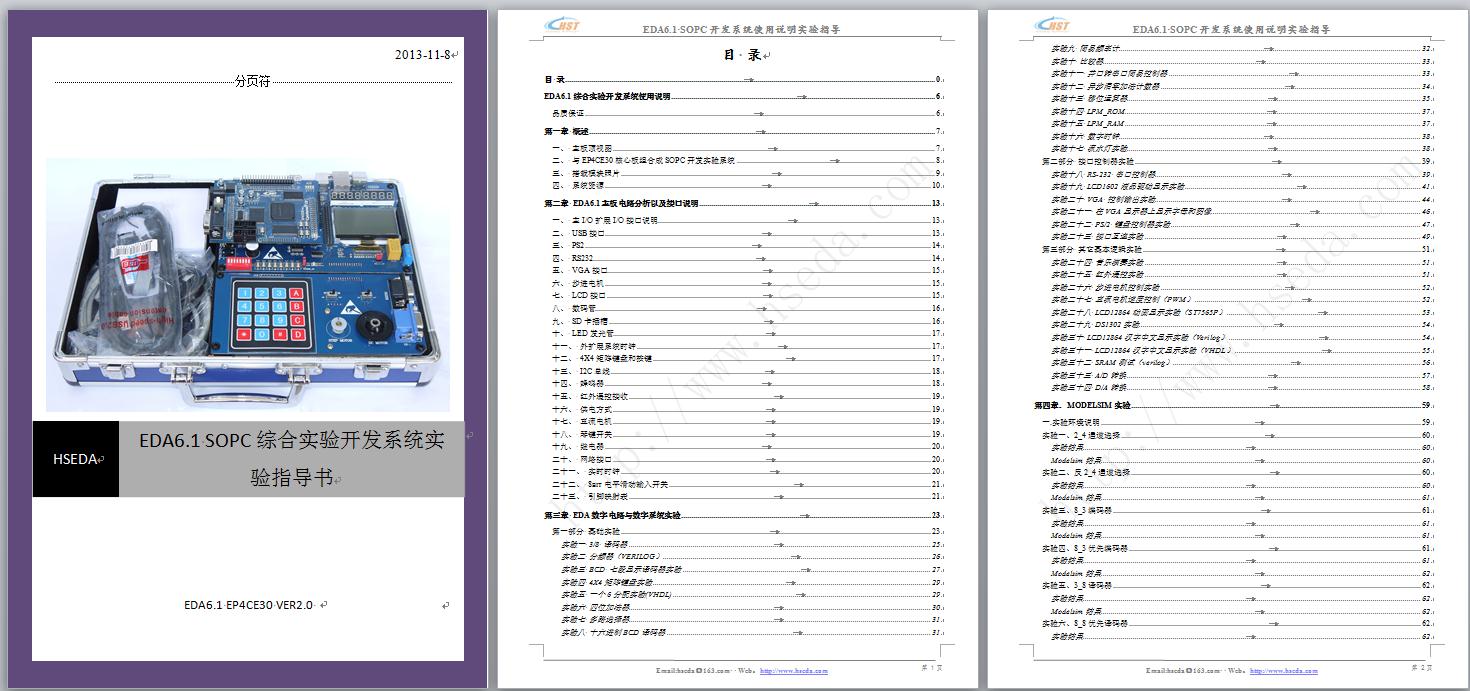This screenshot has width=1470, height=691.
Task: Click the "第 1 页" page number in footer
Action: click(930, 666)
